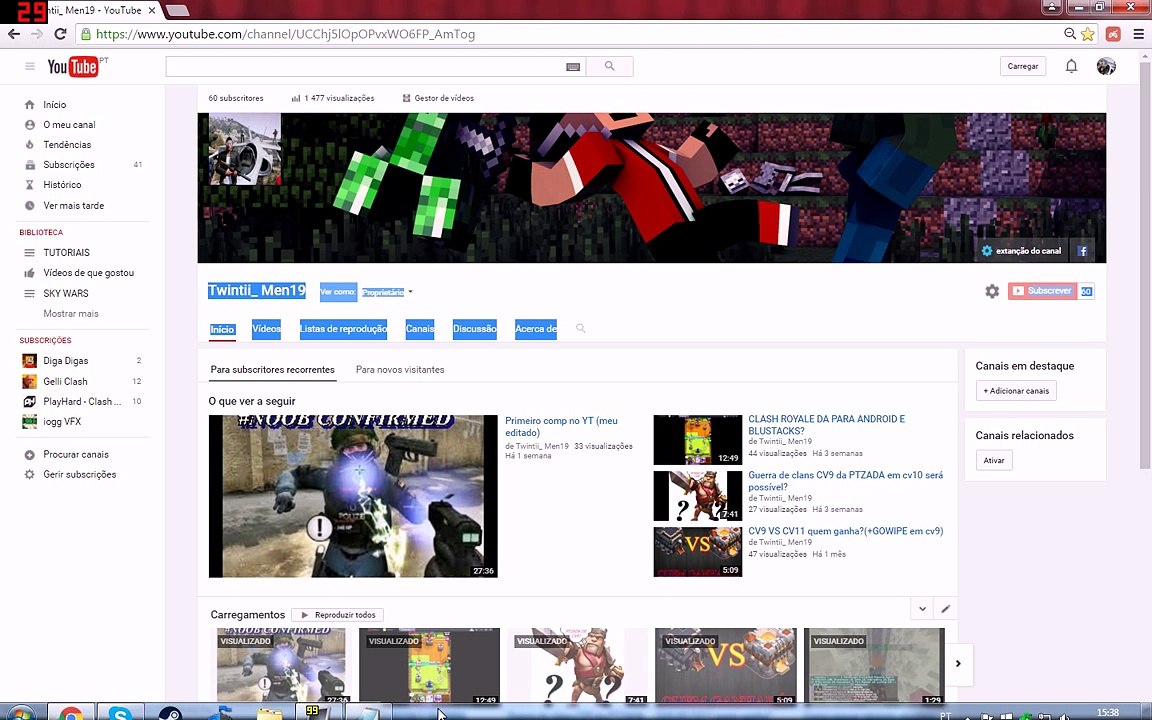
Task: Open the on-screen keyboard icon in search box
Action: (573, 67)
